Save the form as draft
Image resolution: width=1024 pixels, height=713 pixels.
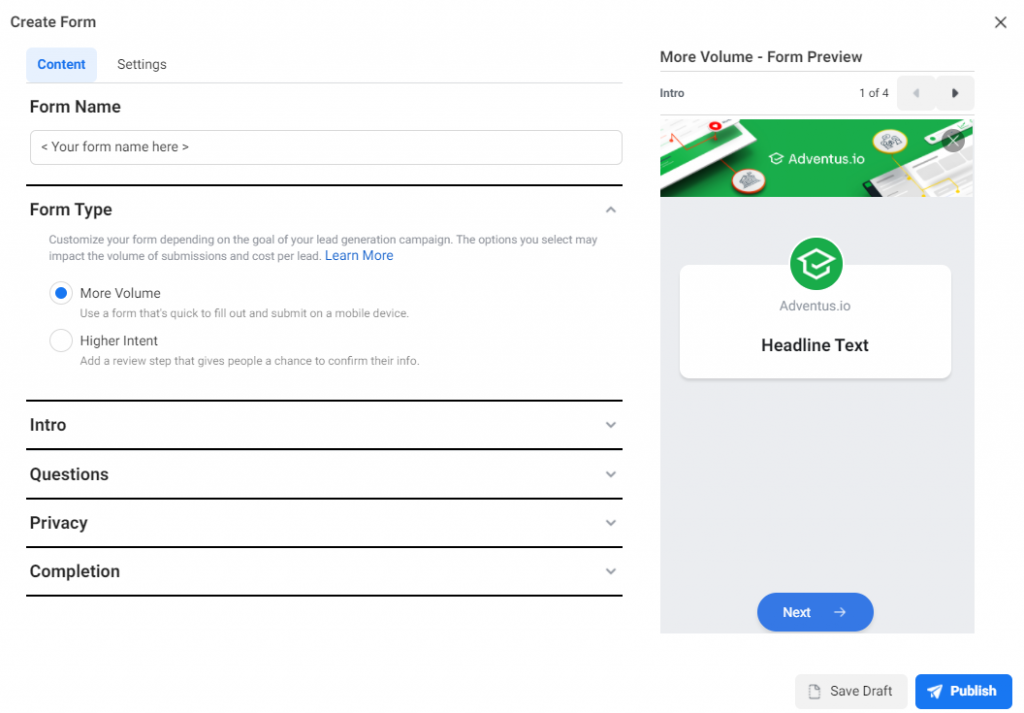click(851, 691)
